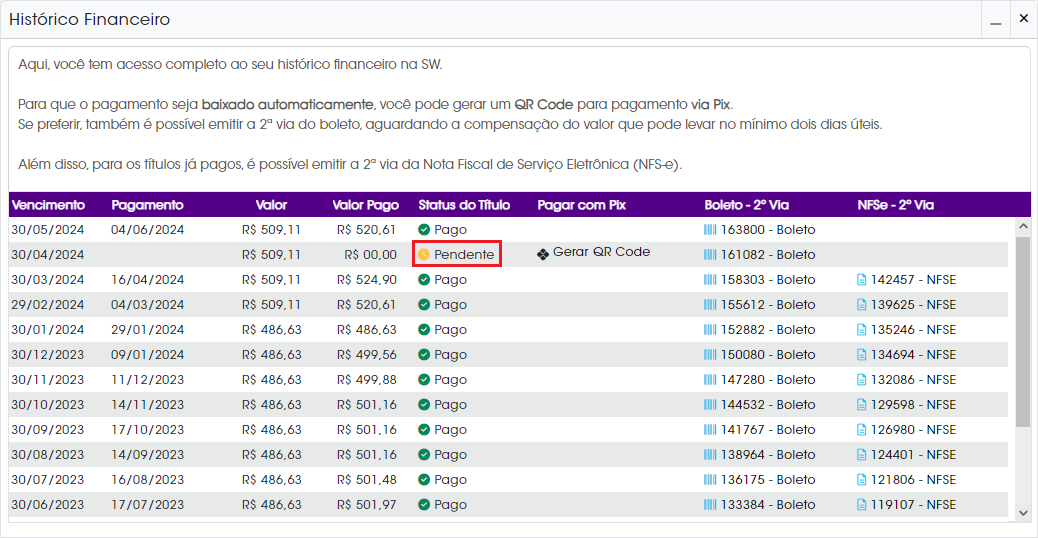The width and height of the screenshot is (1038, 538).
Task: Click the due date 30/10/2023
Action: (x=48, y=405)
